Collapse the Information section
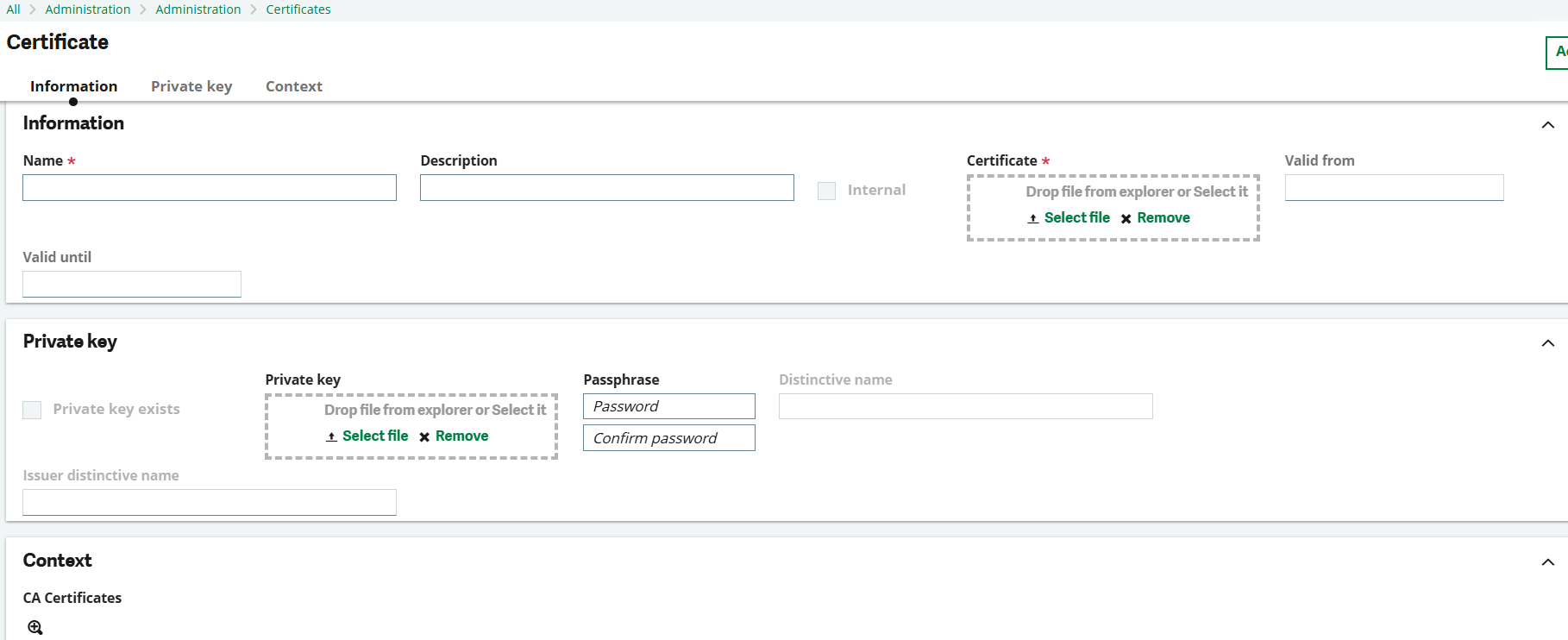Screen dimensions: 1568x640 tap(1547, 125)
